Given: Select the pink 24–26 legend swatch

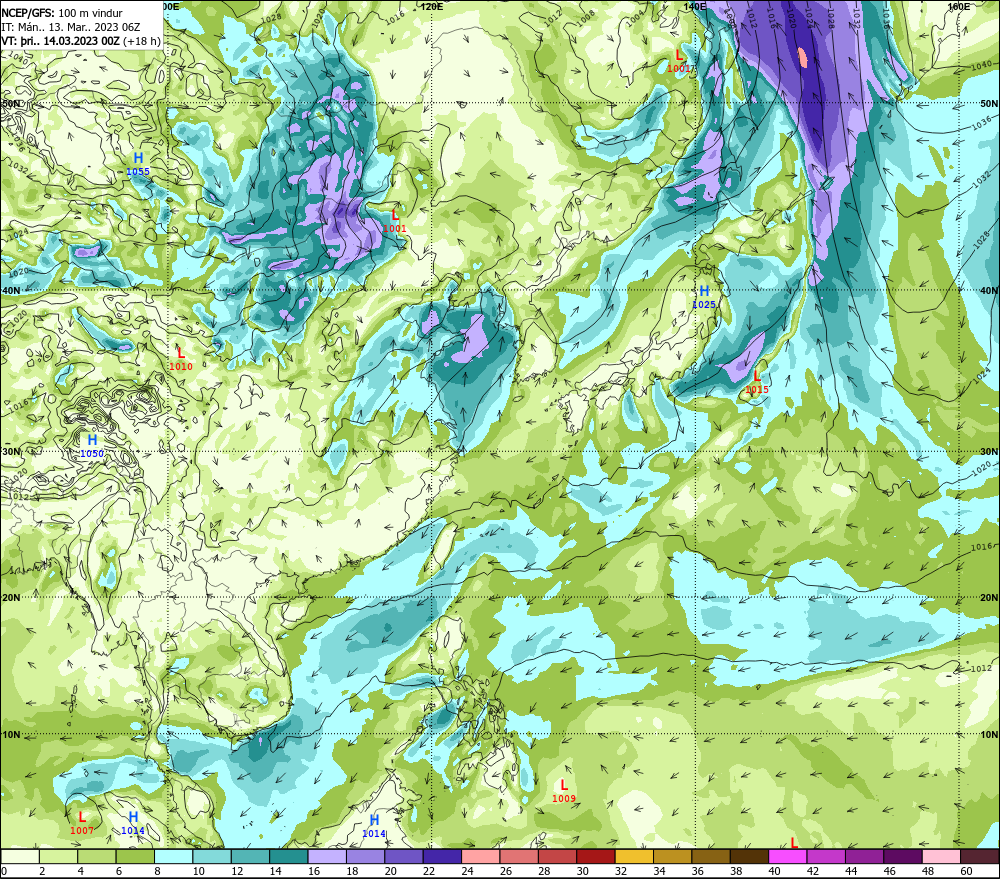Looking at the screenshot, I should 481,856.
